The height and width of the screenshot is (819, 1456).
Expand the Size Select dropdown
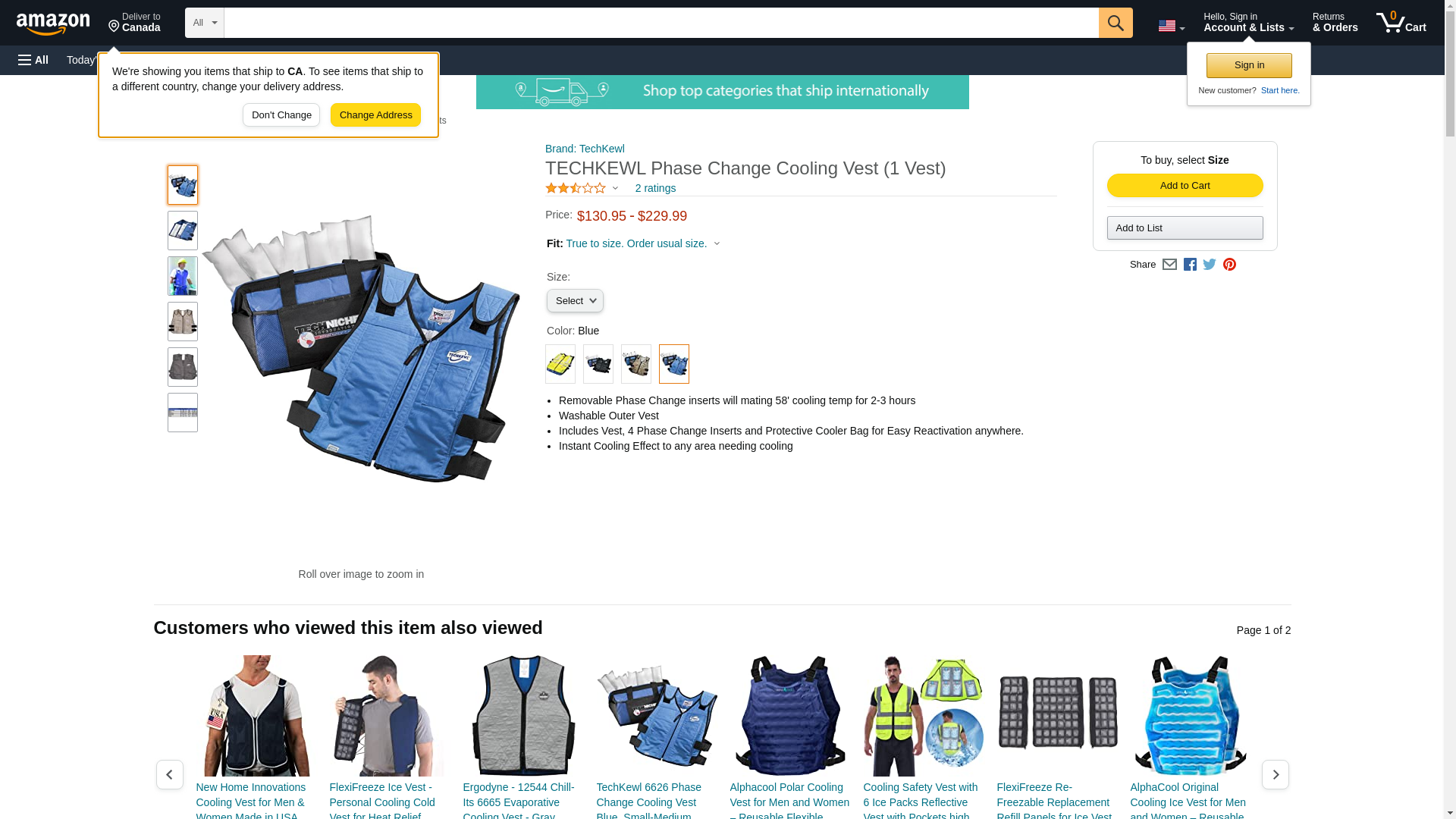point(575,301)
